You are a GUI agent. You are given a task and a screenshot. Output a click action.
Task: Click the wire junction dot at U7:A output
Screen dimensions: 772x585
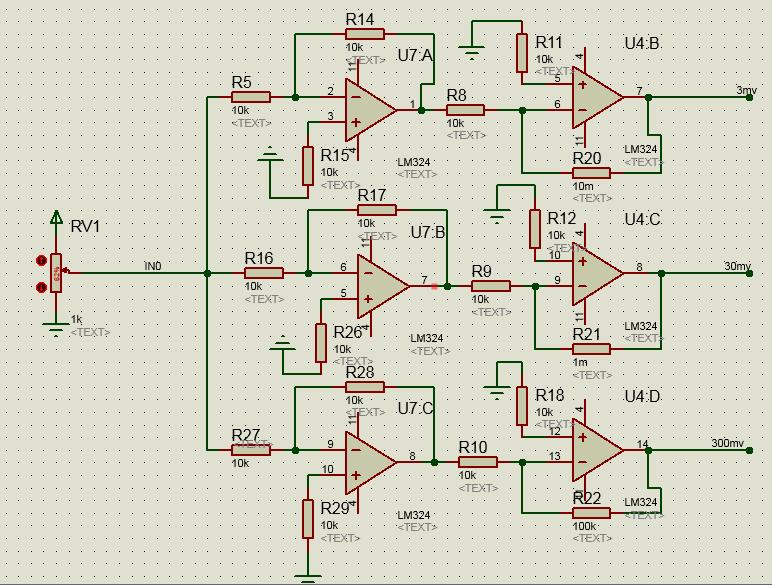pos(421,110)
